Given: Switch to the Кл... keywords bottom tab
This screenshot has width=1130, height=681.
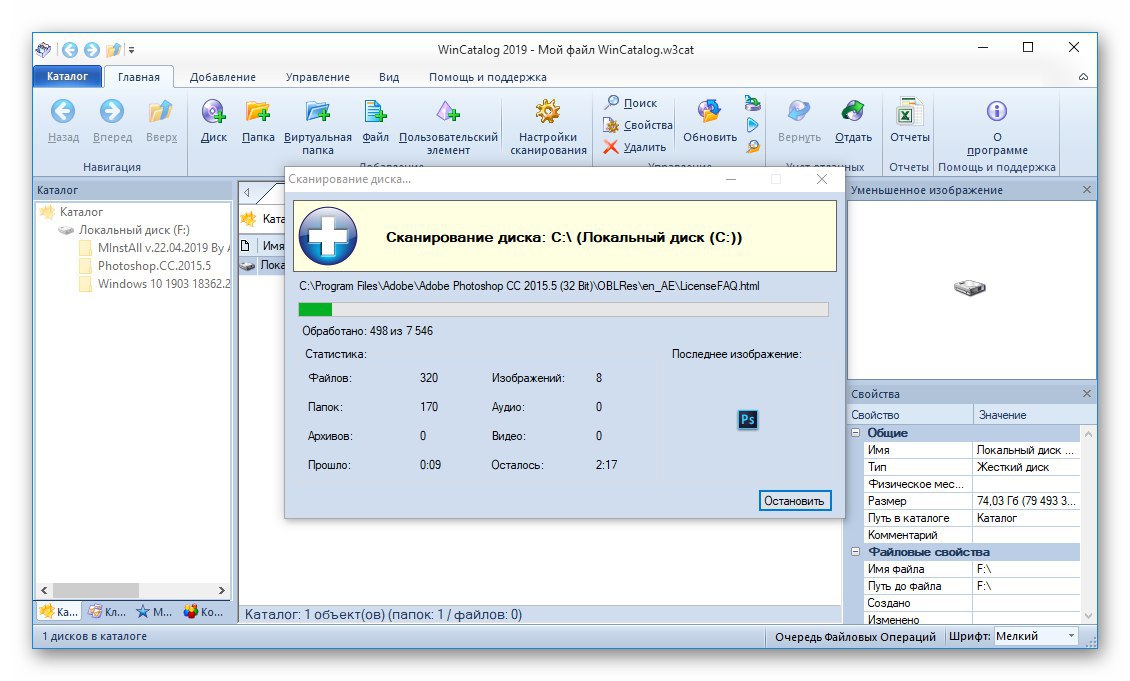Looking at the screenshot, I should 106,612.
